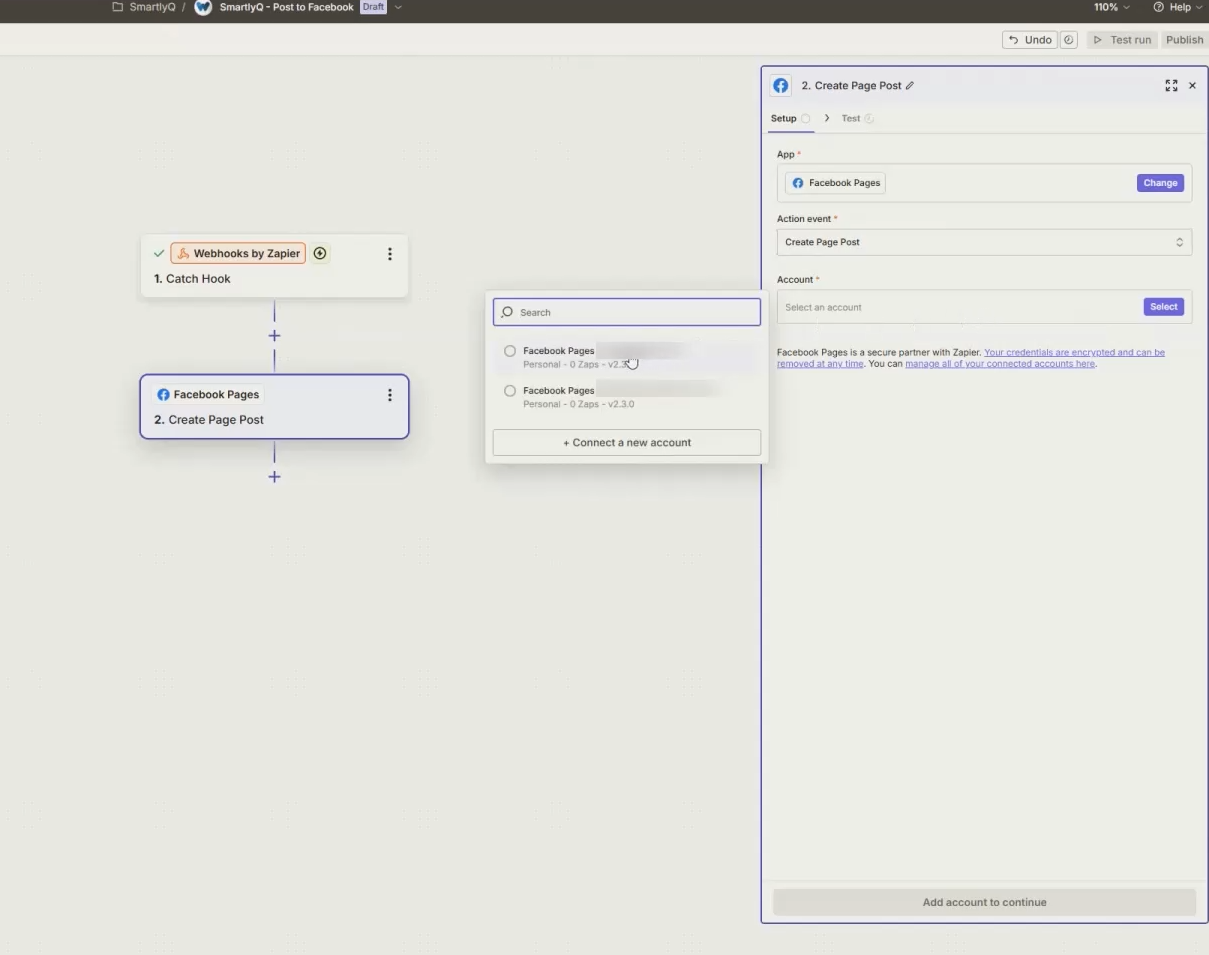Screen dimensions: 1209x955
Task: Open the Action event dropdown
Action: (984, 242)
